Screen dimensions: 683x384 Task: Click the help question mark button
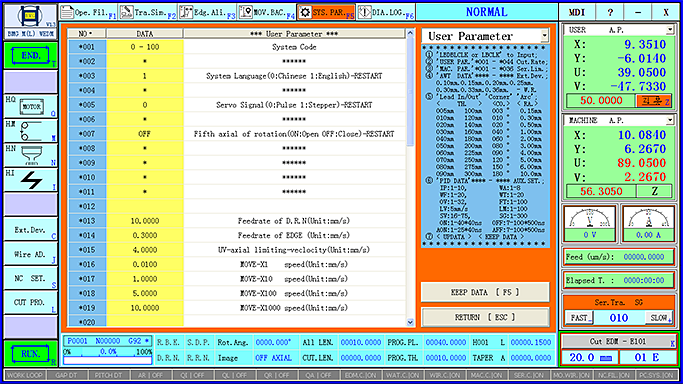(x=610, y=12)
